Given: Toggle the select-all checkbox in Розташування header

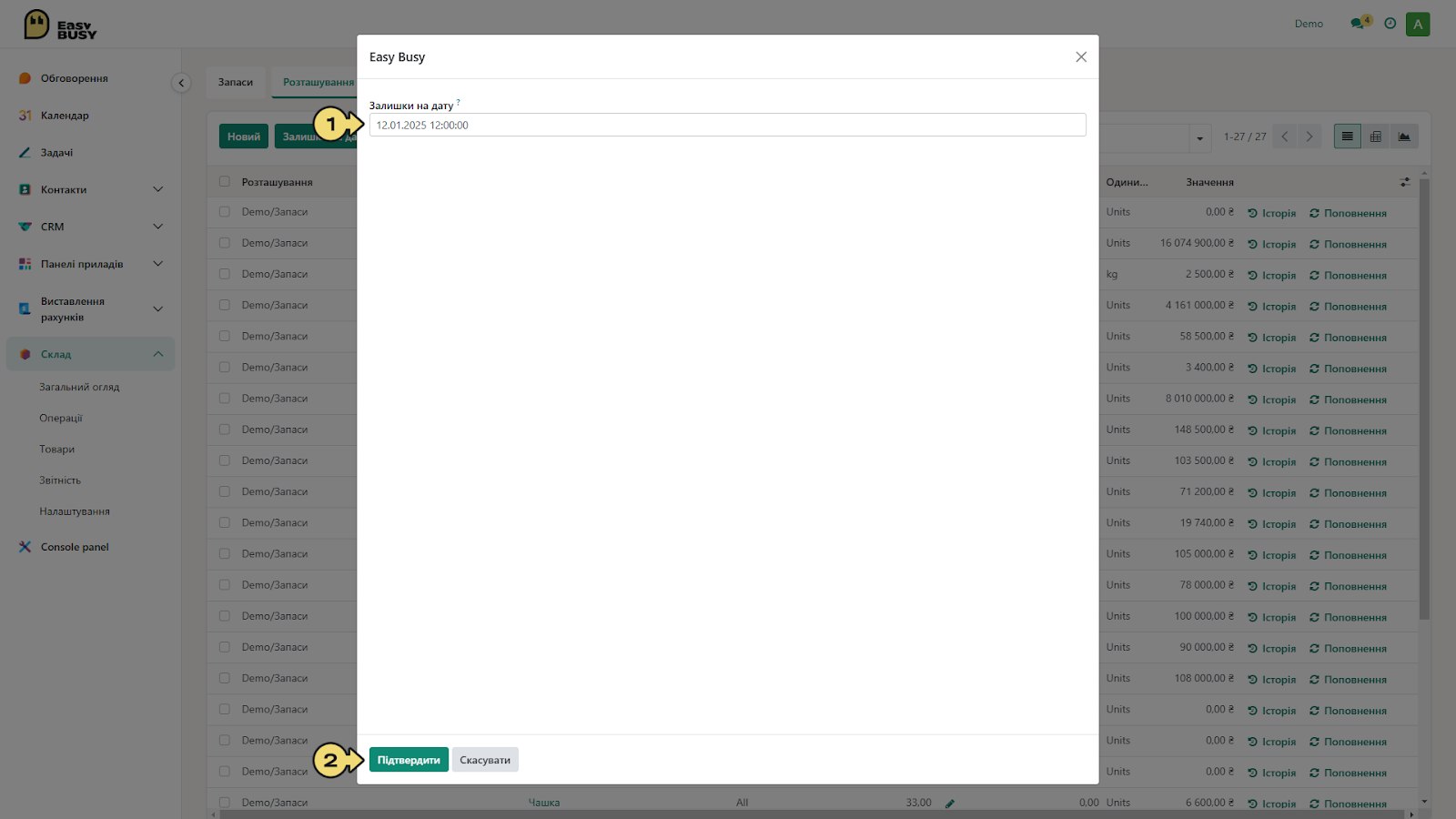Looking at the screenshot, I should (x=225, y=182).
